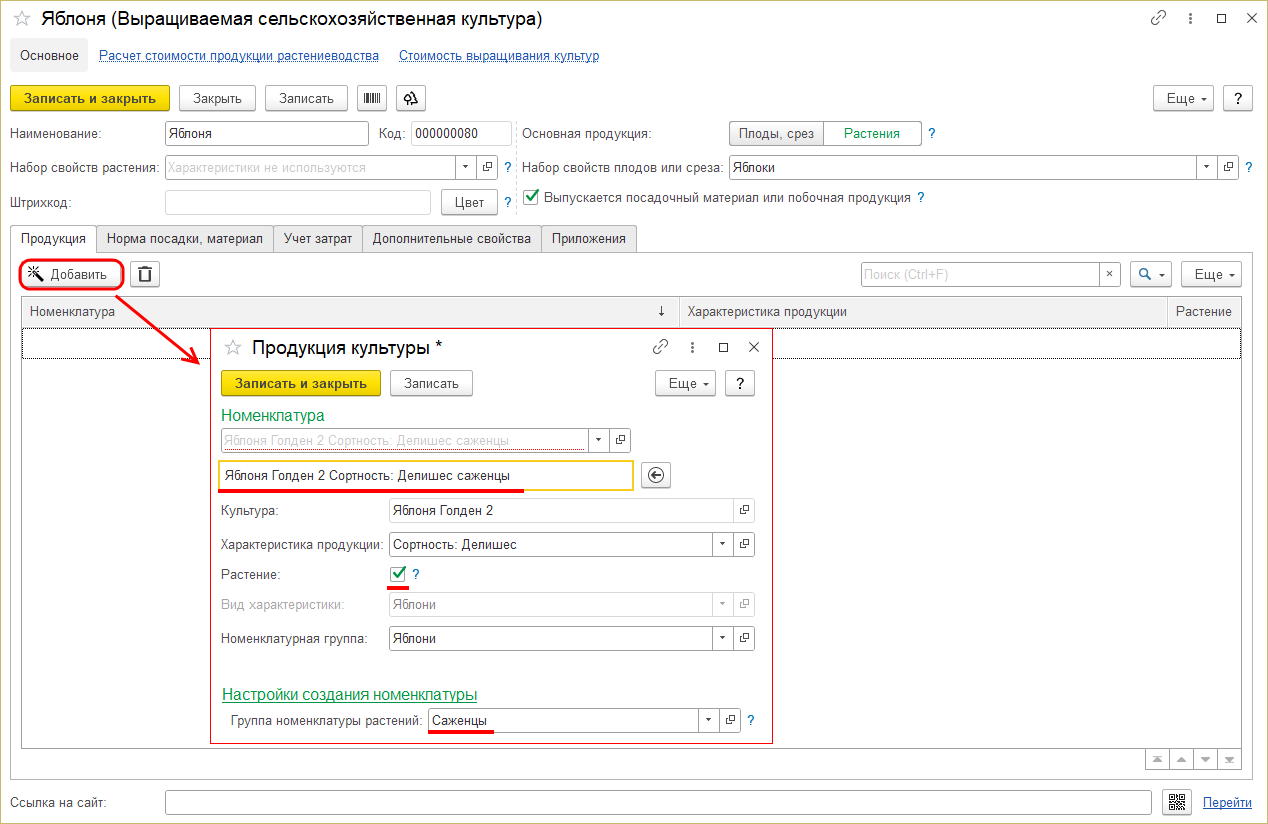Uncheck Выпускается посадочный материал checkbox
The height and width of the screenshot is (824, 1268).
pyautogui.click(x=531, y=197)
